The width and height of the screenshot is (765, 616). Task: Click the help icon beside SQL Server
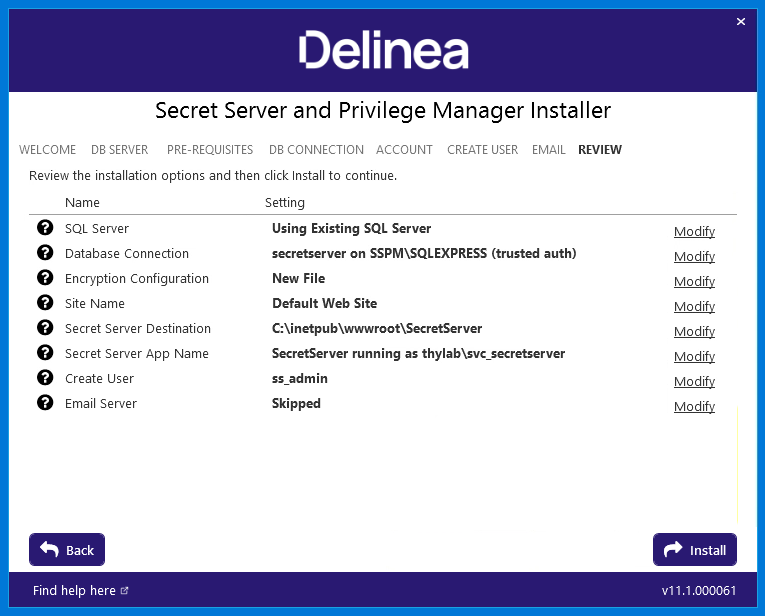(45, 228)
